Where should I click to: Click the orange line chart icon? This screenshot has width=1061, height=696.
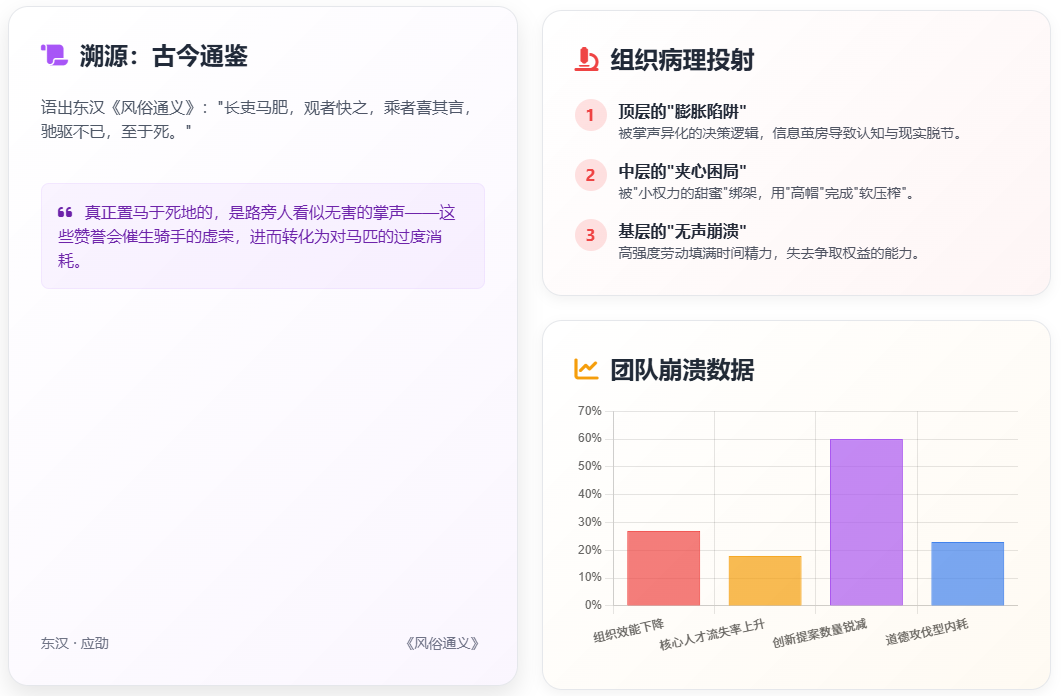pos(586,369)
